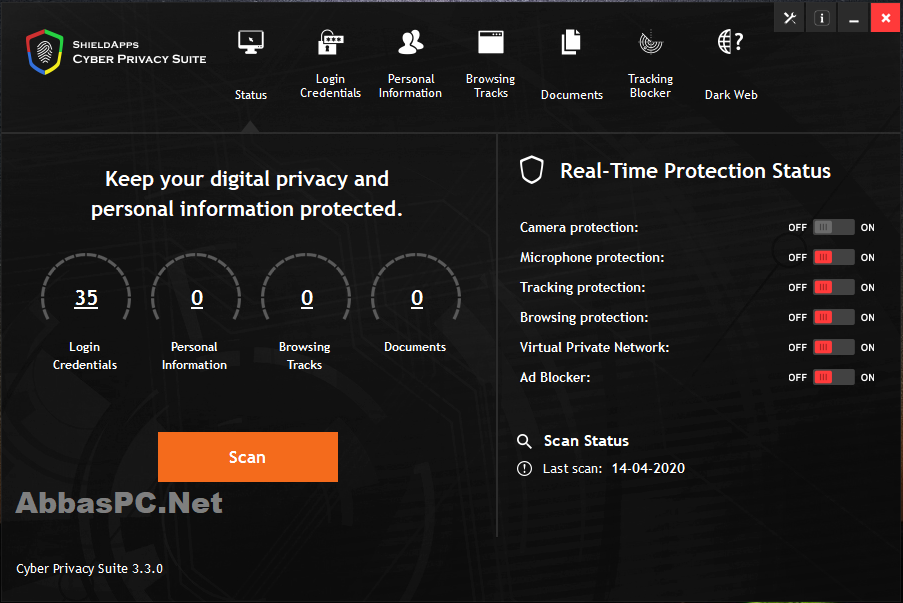This screenshot has height=603, width=903.
Task: Open the Login Credentials padlock icon
Action: click(331, 42)
